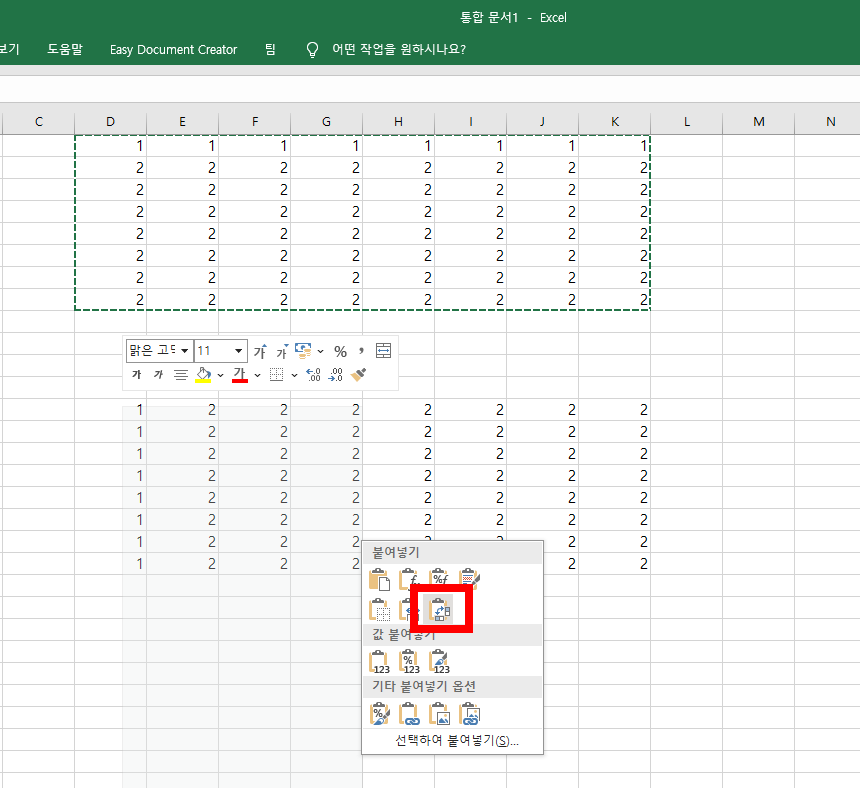Activate Format Painter brush
The image size is (860, 788).
pos(358,375)
